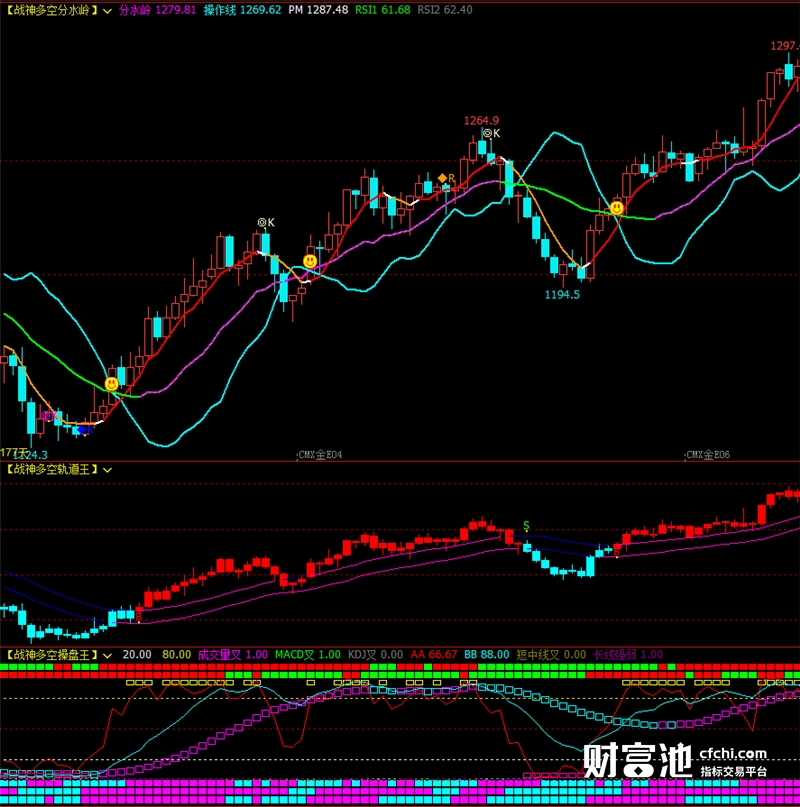Select the PM 1287.48 value label
Image resolution: width=800 pixels, height=807 pixels.
pos(318,10)
